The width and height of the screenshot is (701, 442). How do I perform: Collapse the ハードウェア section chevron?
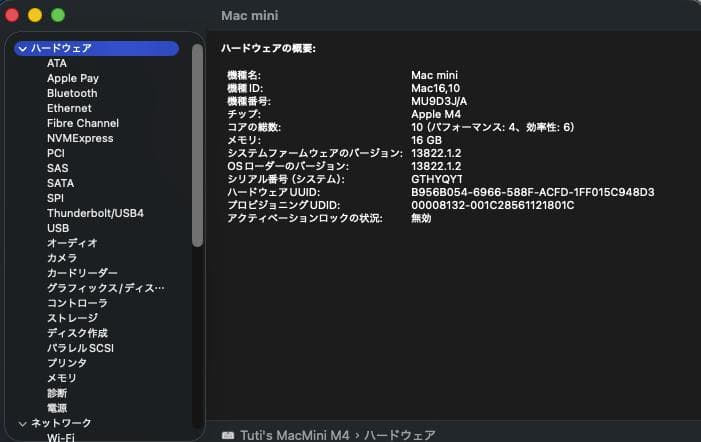pos(23,48)
